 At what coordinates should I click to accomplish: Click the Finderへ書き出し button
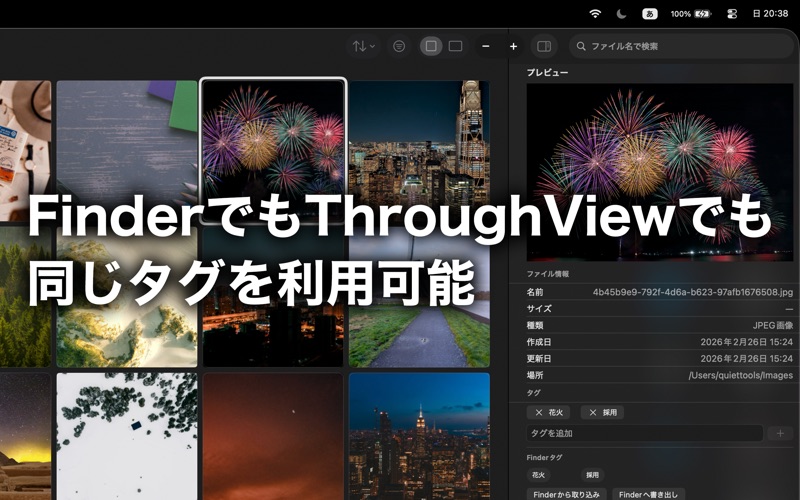(648, 494)
